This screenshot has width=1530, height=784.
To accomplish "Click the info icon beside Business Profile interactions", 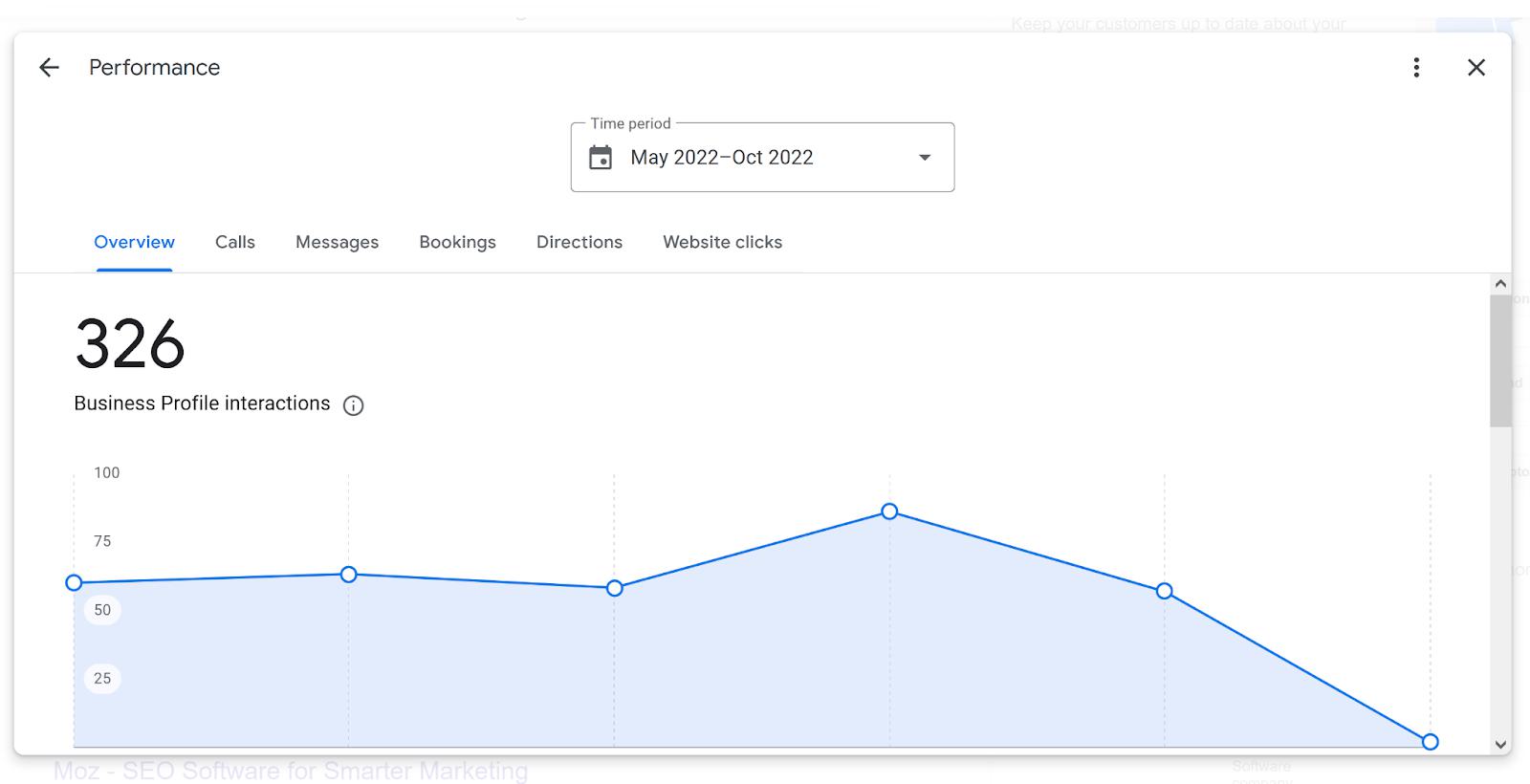I will 353,405.
